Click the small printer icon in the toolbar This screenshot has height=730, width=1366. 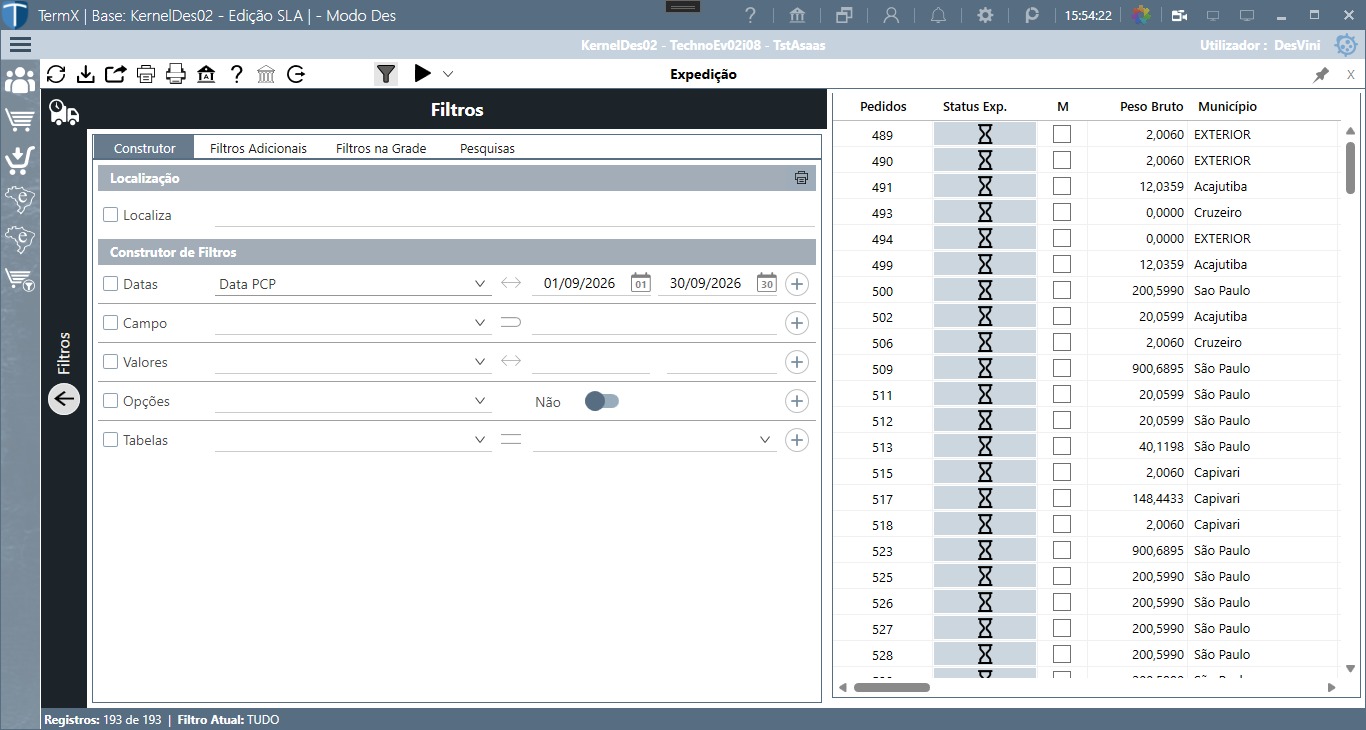pyautogui.click(x=146, y=74)
